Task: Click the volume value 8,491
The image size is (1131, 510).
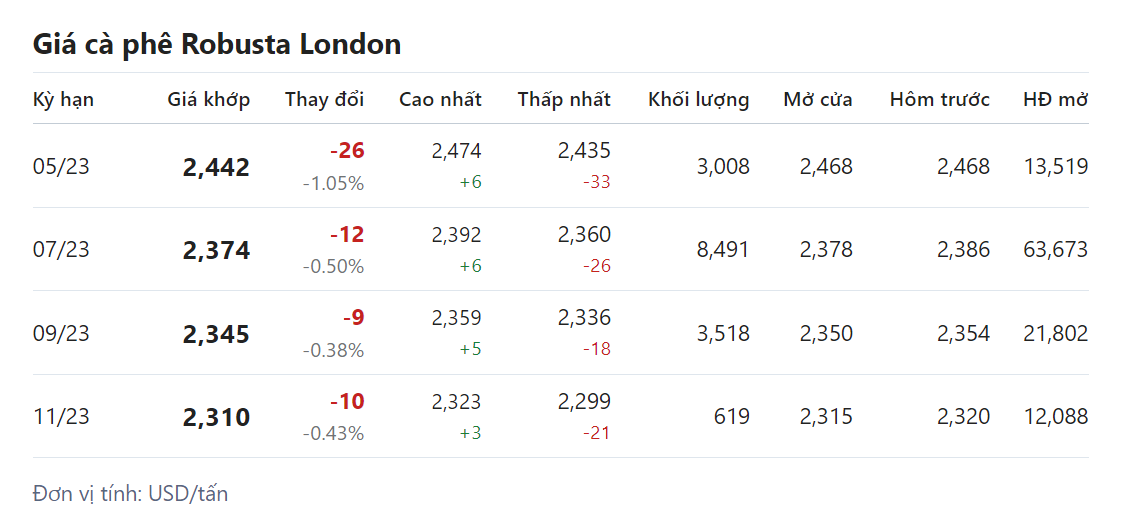Action: click(723, 250)
